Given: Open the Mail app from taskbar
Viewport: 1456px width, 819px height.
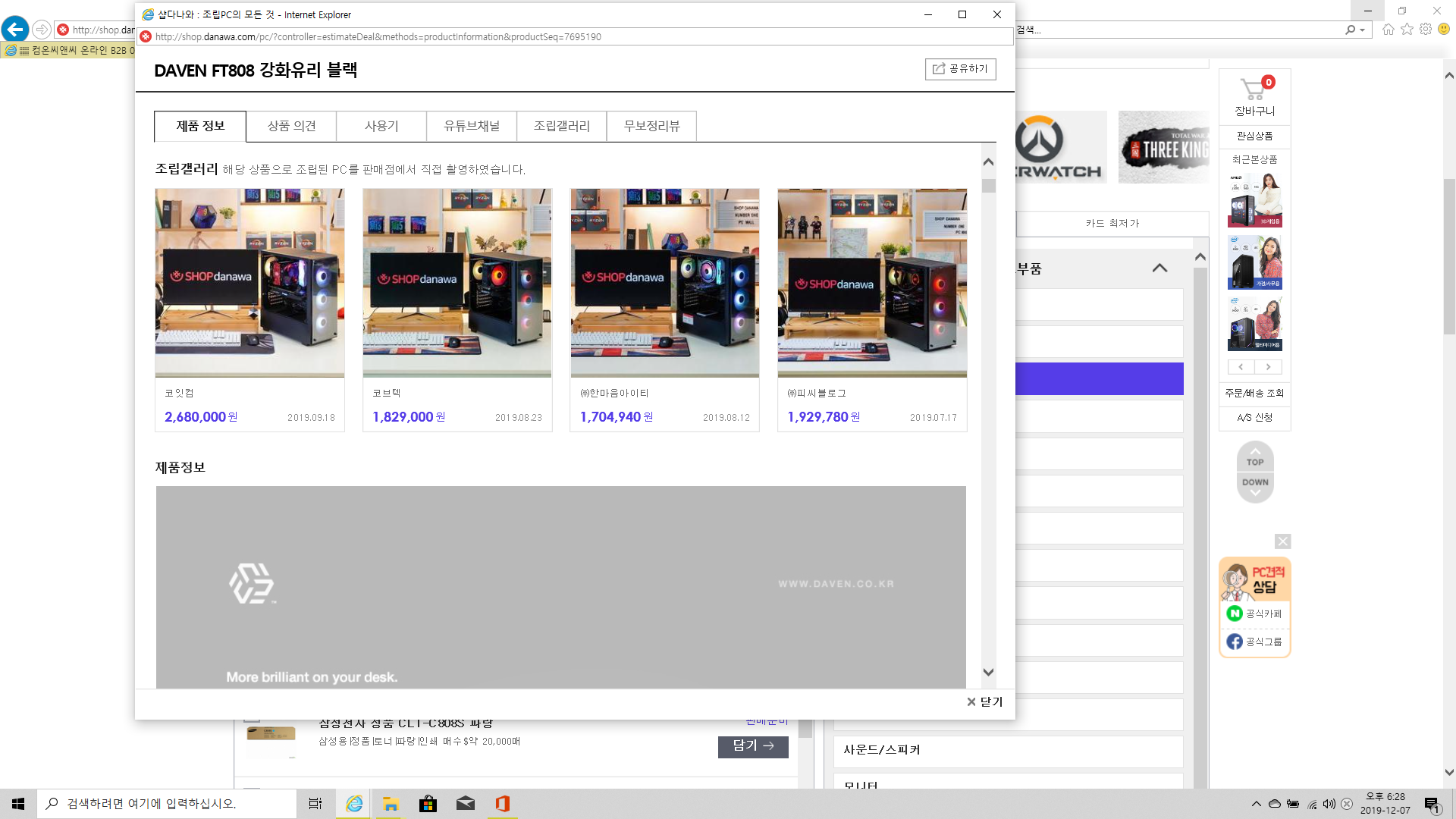Looking at the screenshot, I should pos(465,804).
